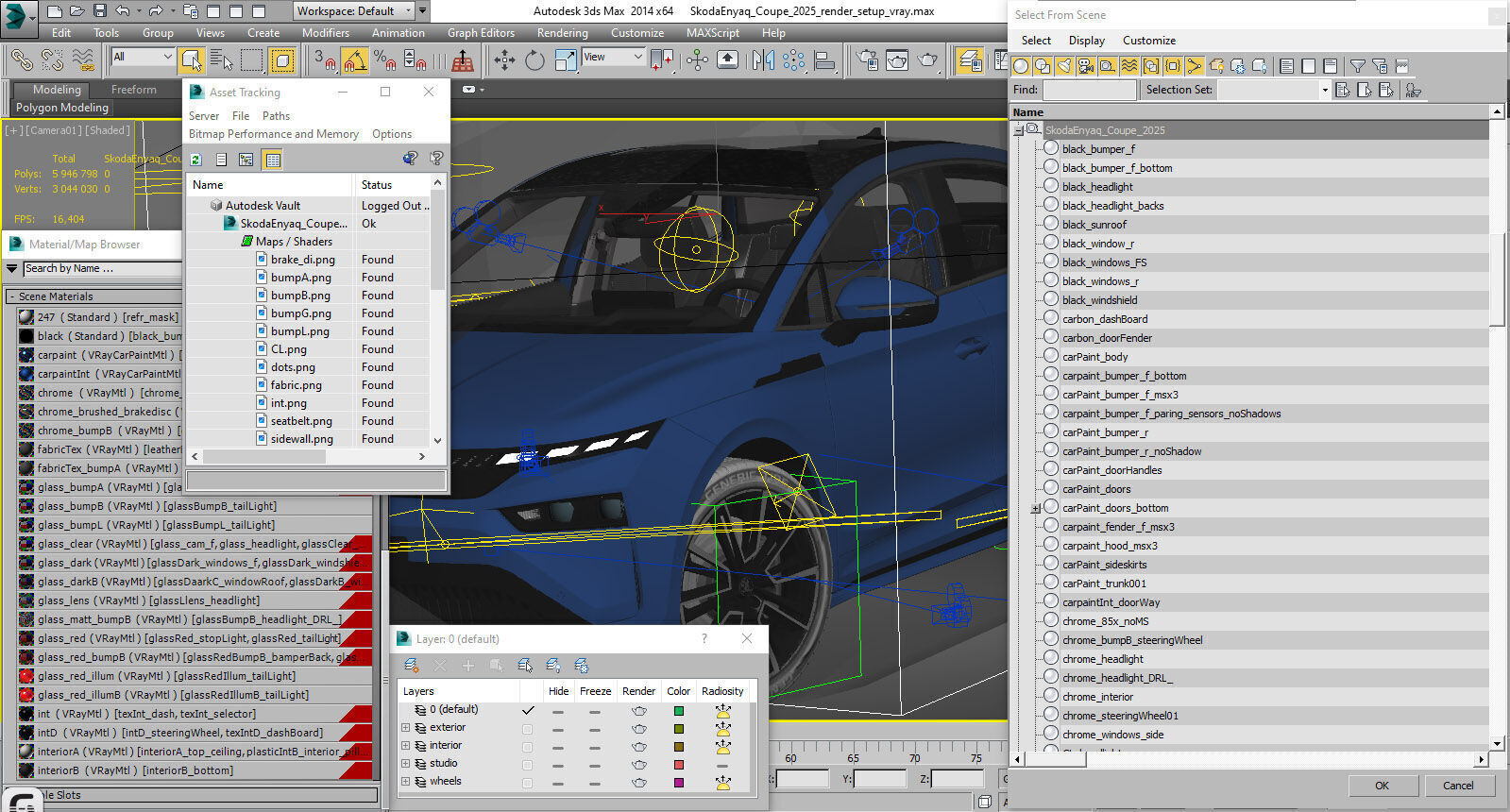The image size is (1510, 812).
Task: Toggle Freeze for the interior layer
Action: click(594, 746)
